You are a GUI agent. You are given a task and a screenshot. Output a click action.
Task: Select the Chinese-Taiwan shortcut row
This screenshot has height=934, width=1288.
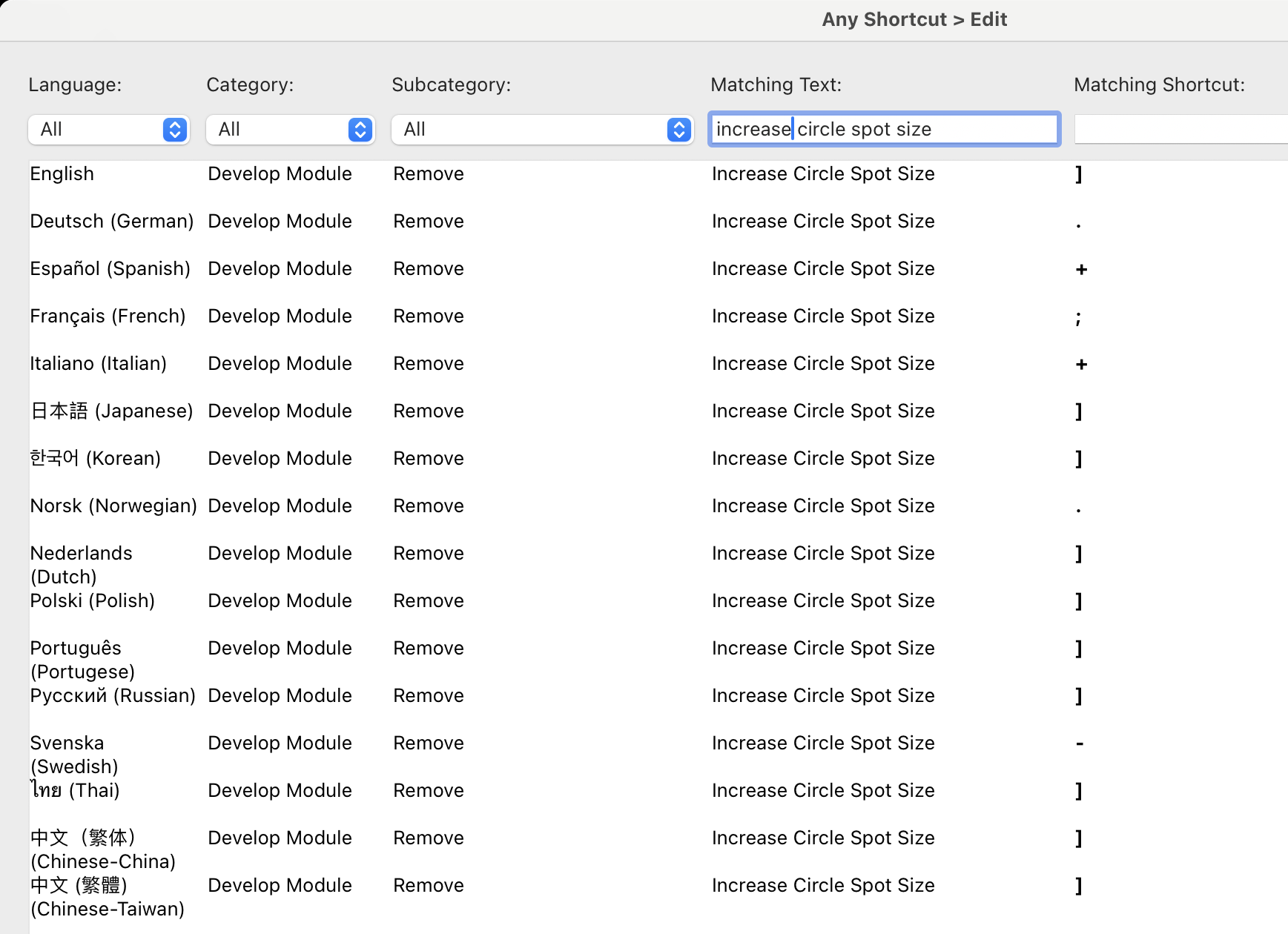click(519, 885)
